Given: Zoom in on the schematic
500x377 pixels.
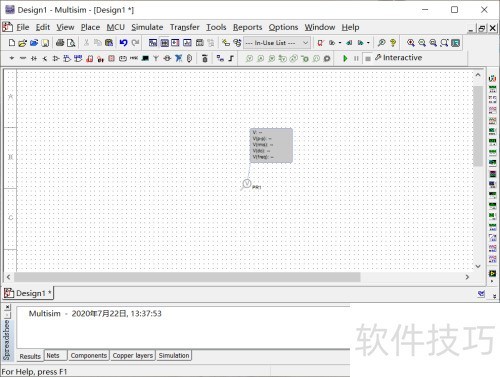Looking at the screenshot, I should tap(411, 43).
